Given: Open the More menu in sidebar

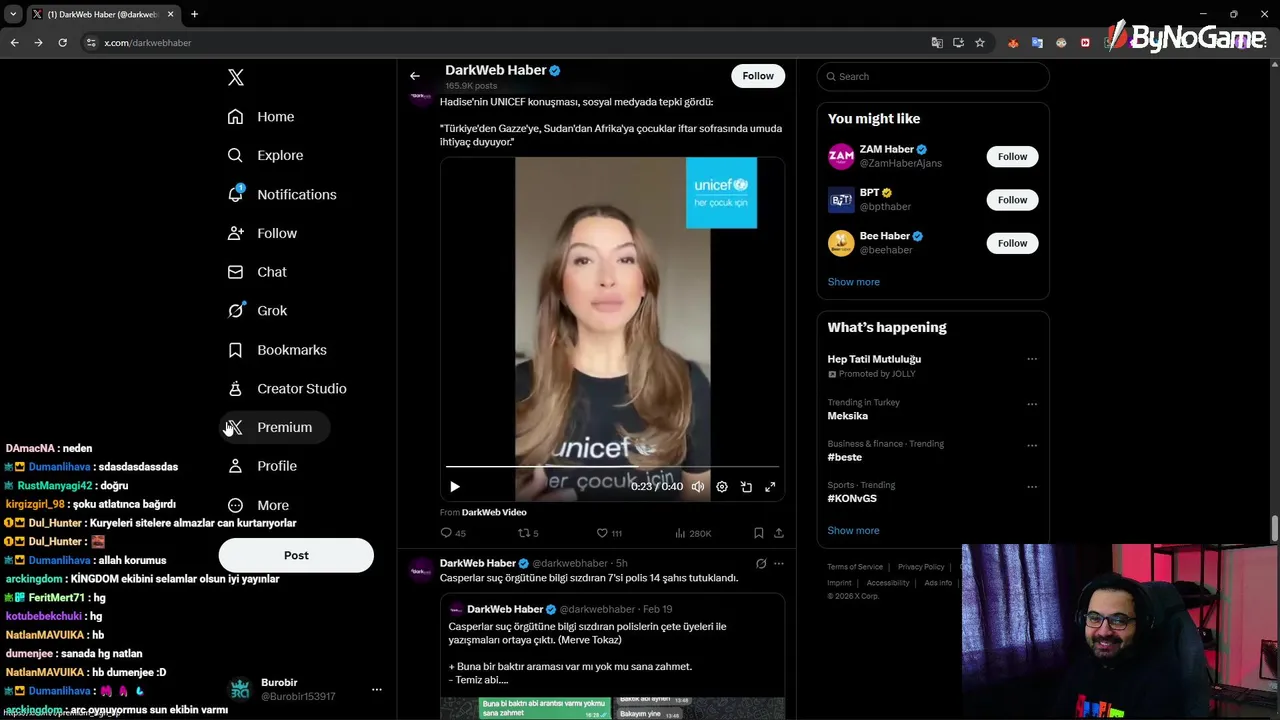Looking at the screenshot, I should (258, 506).
